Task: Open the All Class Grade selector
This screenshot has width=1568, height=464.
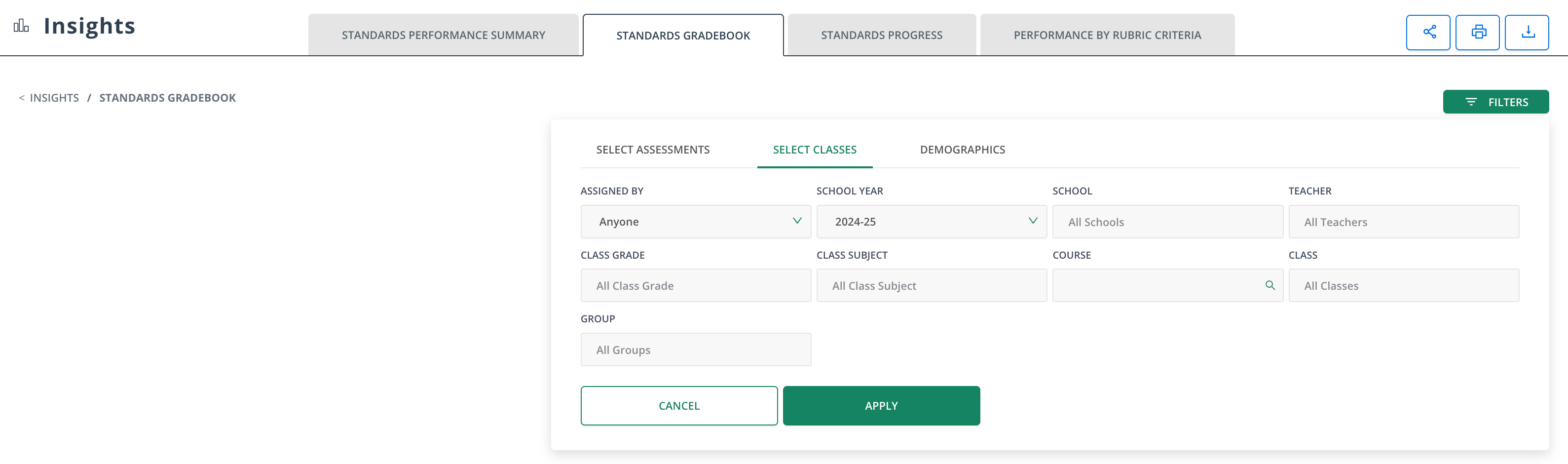Action: point(696,286)
